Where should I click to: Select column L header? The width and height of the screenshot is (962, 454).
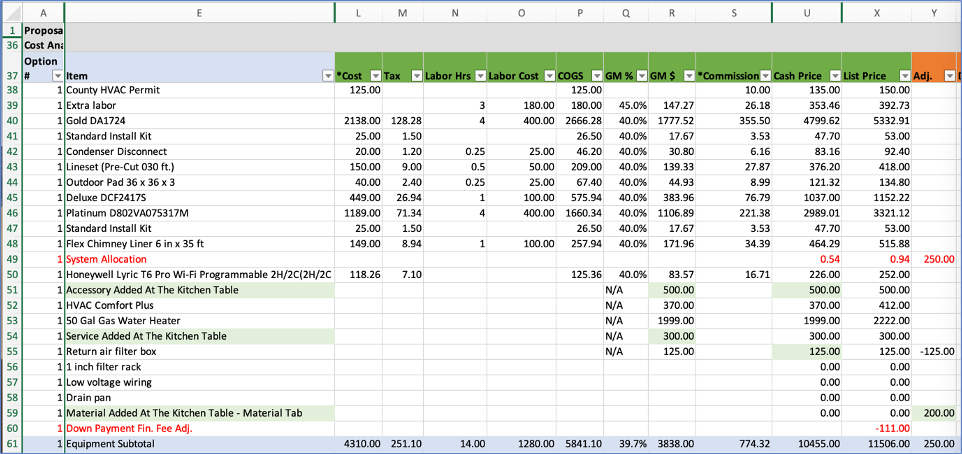pos(359,12)
